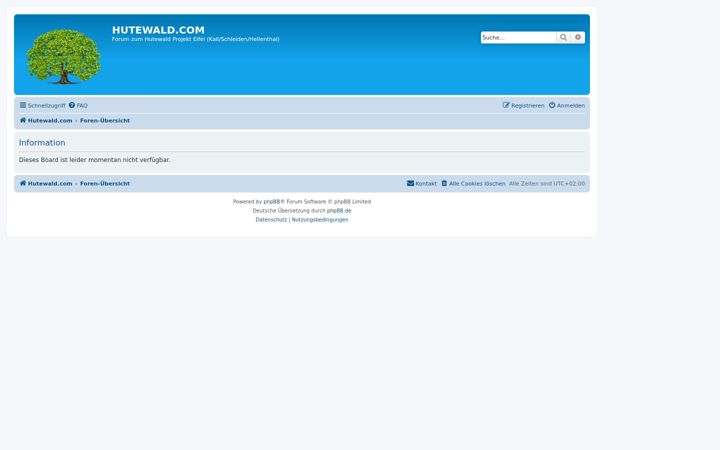The image size is (720, 450).
Task: Click the home icon in the top breadcrumb
Action: (23, 120)
